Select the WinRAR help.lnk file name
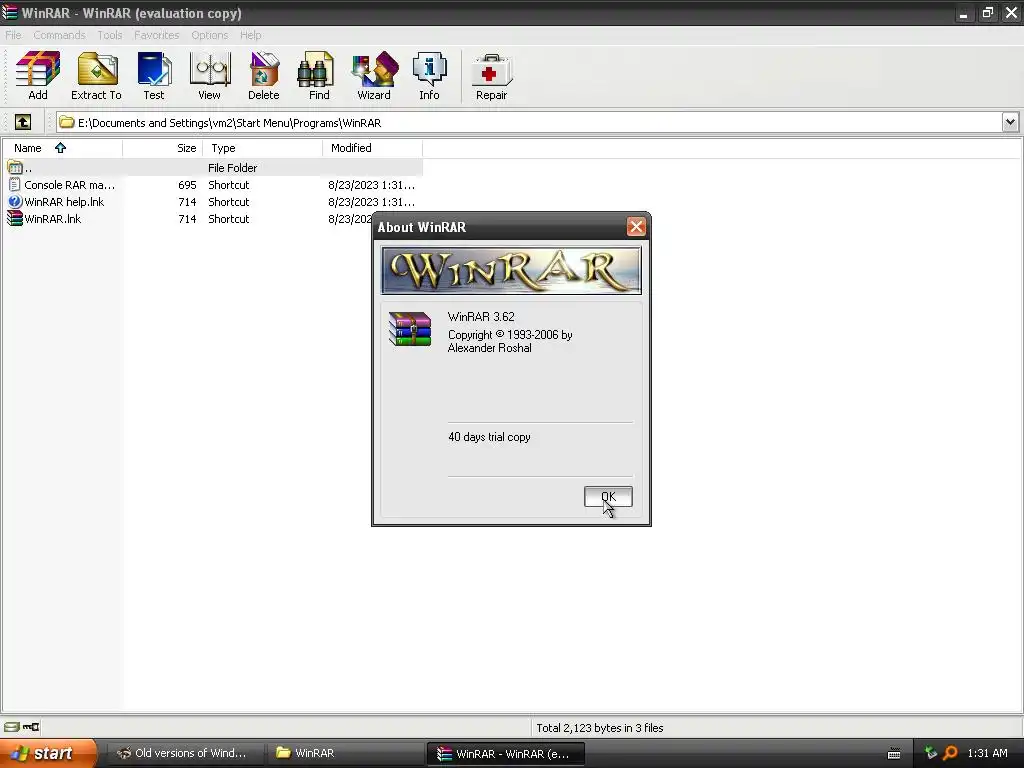This screenshot has height=768, width=1024. point(64,202)
